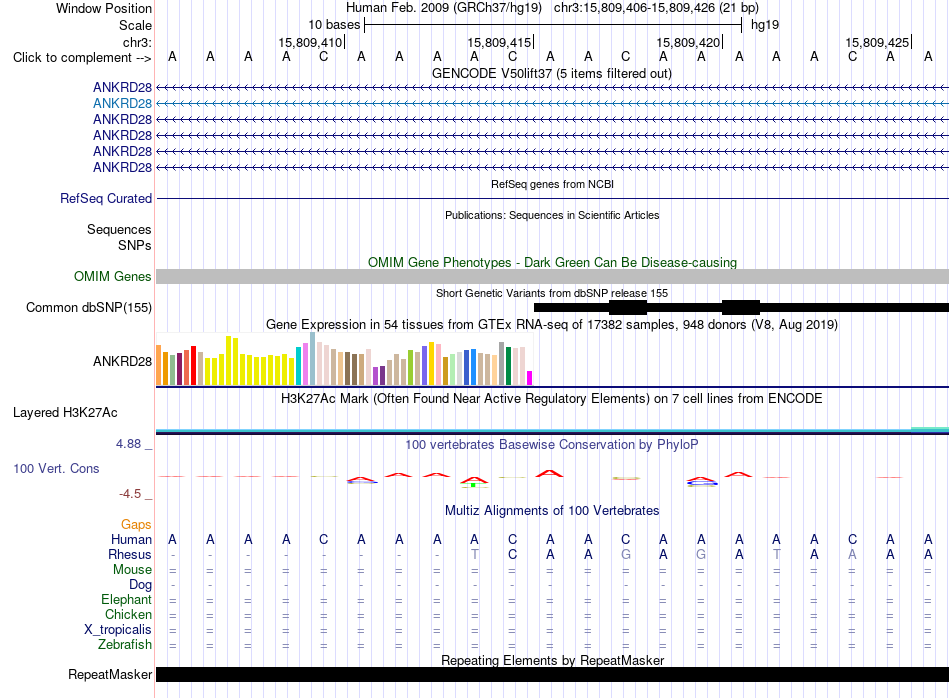Click the 15,809,415 ruler position
Viewport: 950px width, 698px height.
[499, 42]
